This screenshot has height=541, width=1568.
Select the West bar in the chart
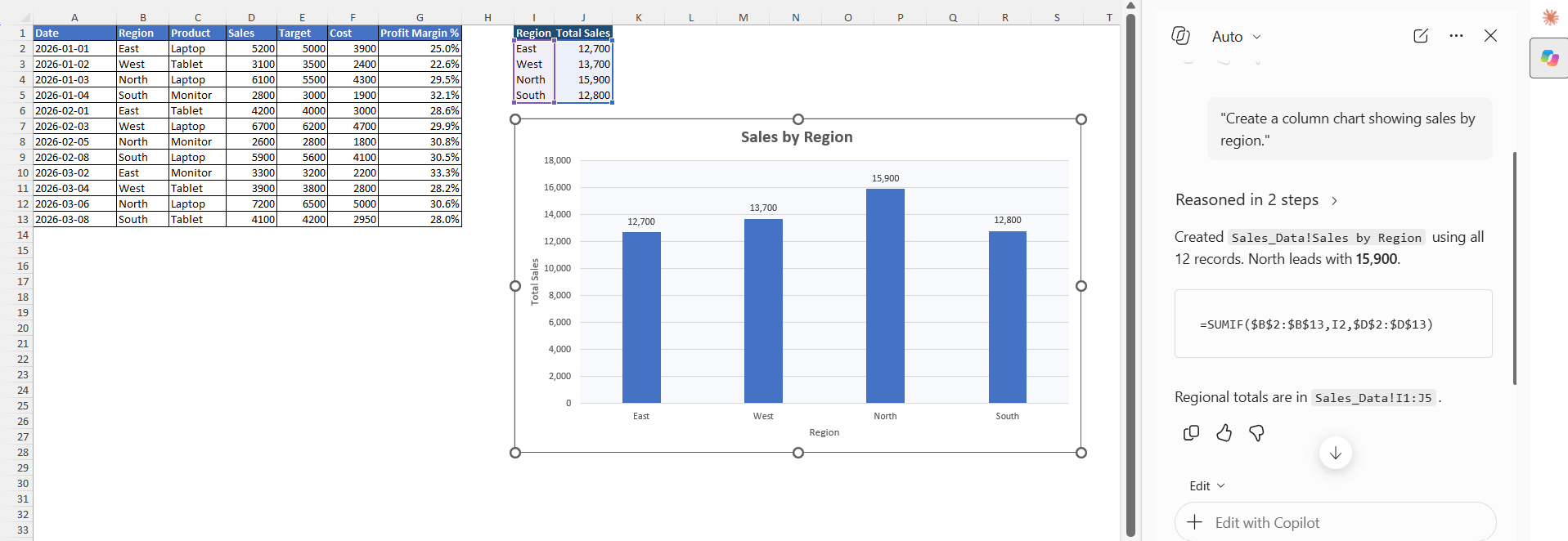click(763, 311)
